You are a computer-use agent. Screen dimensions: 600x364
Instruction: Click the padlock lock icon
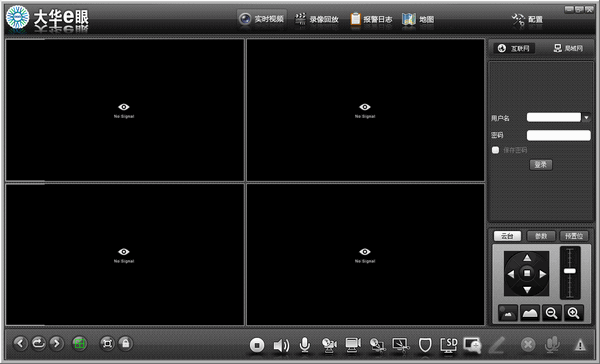pos(126,343)
